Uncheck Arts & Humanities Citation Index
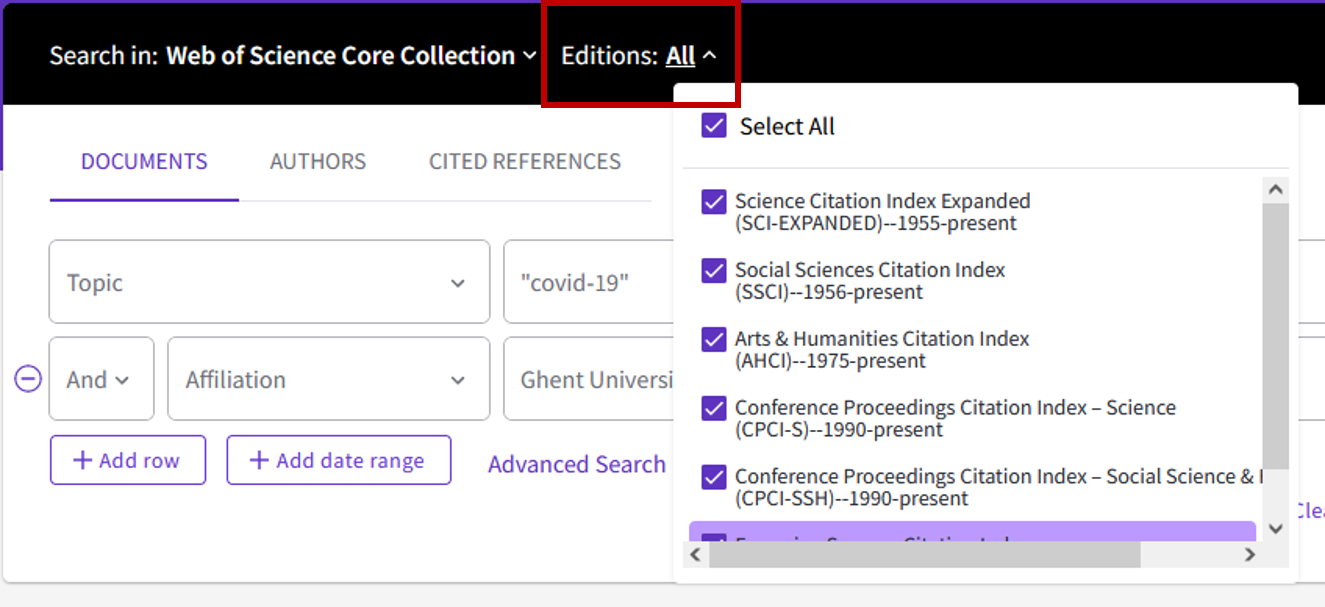The width and height of the screenshot is (1325, 607). pos(714,339)
